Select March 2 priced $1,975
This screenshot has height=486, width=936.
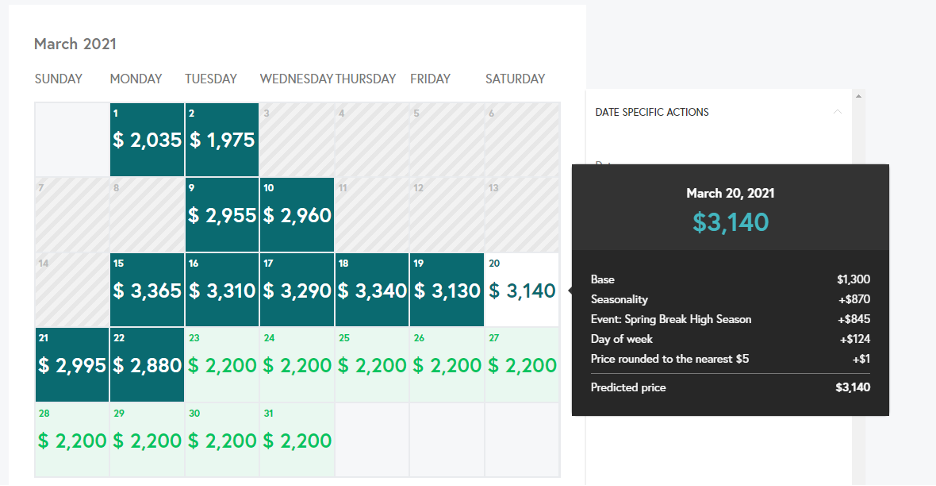(x=222, y=140)
